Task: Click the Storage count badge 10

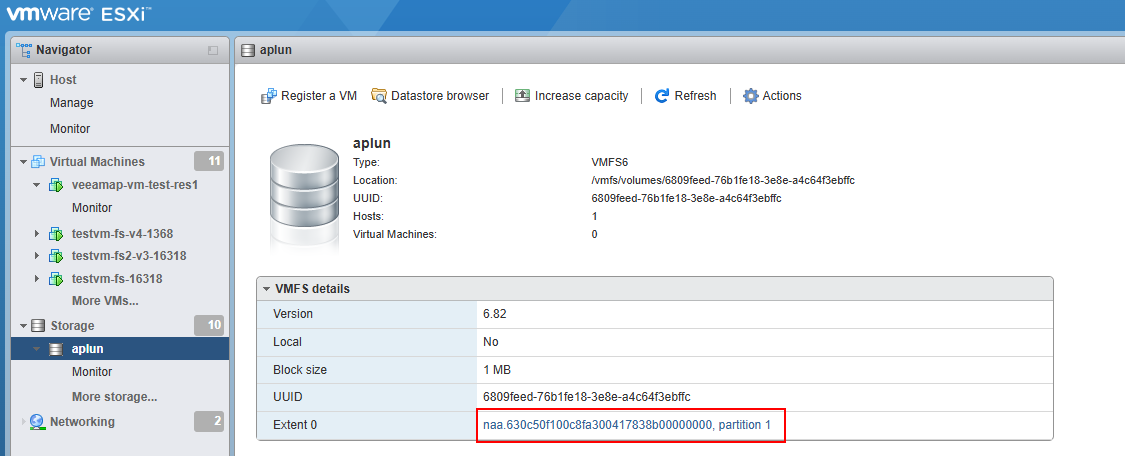Action: point(209,326)
